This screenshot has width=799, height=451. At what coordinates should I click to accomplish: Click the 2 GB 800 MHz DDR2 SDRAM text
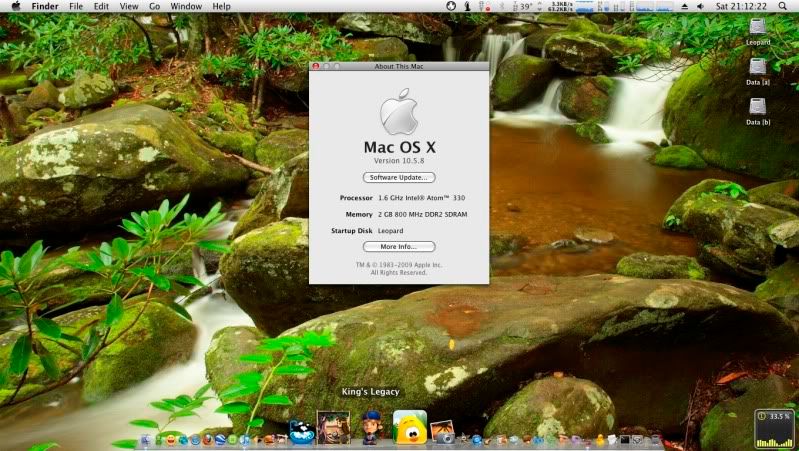(x=422, y=215)
